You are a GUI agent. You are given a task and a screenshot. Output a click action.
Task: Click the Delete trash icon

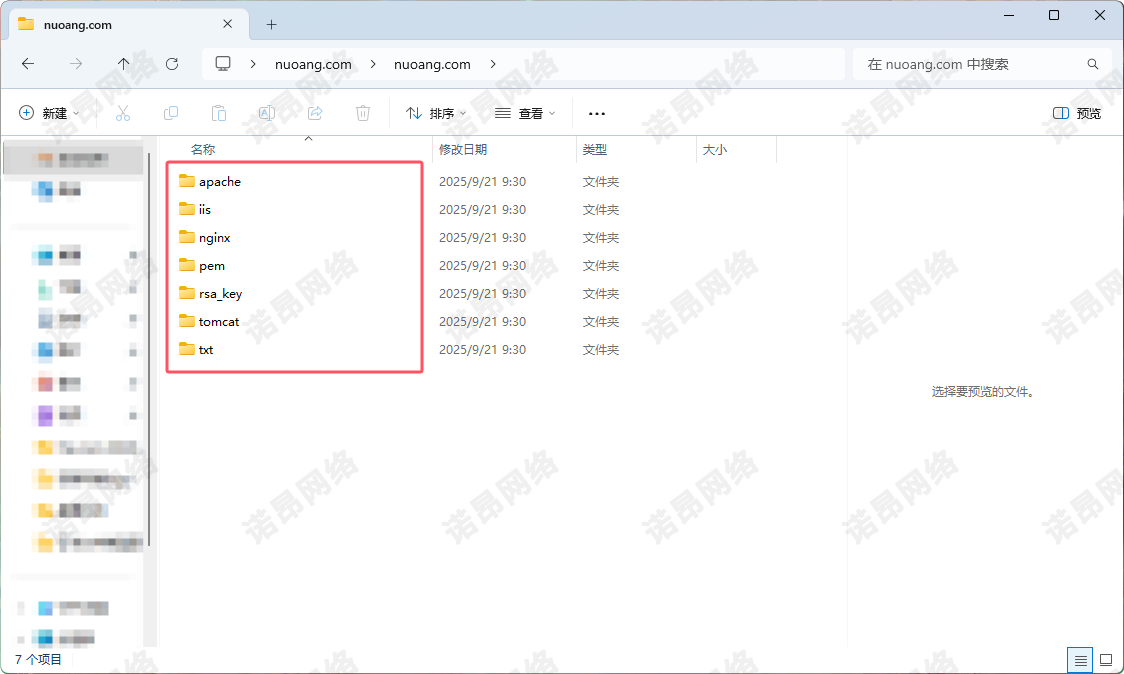[363, 114]
